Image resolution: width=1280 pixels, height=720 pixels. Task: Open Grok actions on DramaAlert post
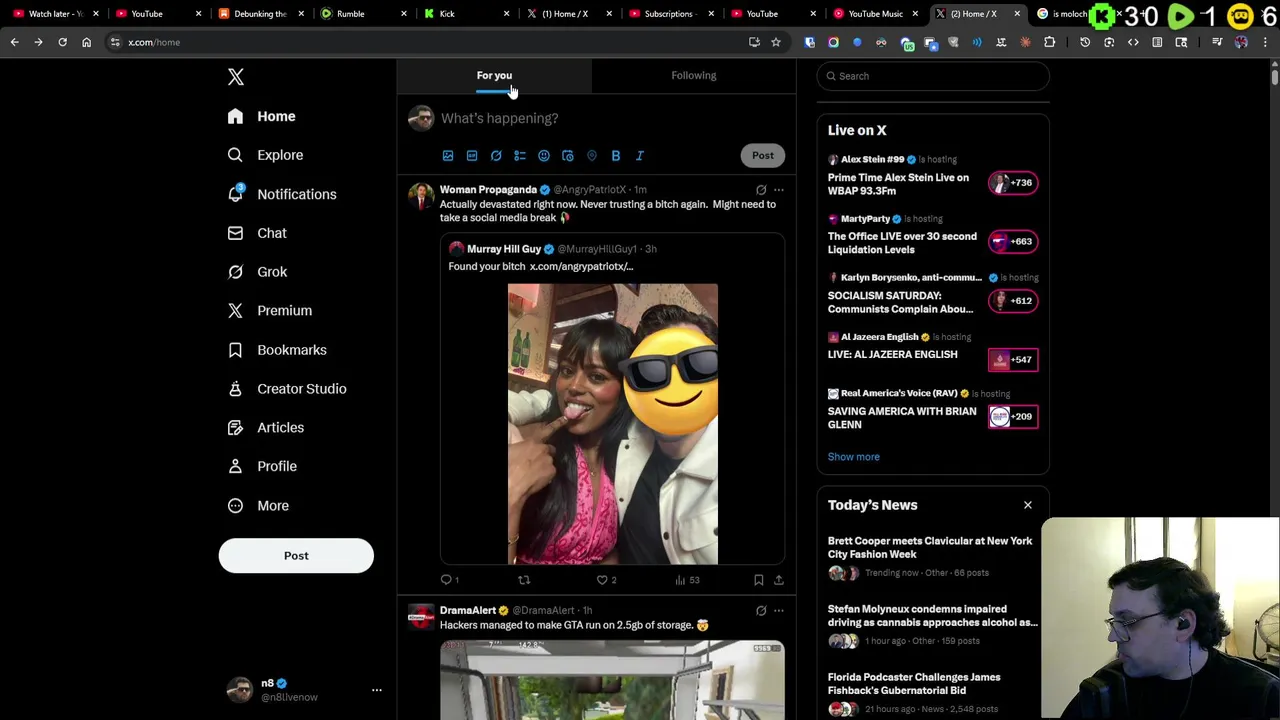(761, 610)
